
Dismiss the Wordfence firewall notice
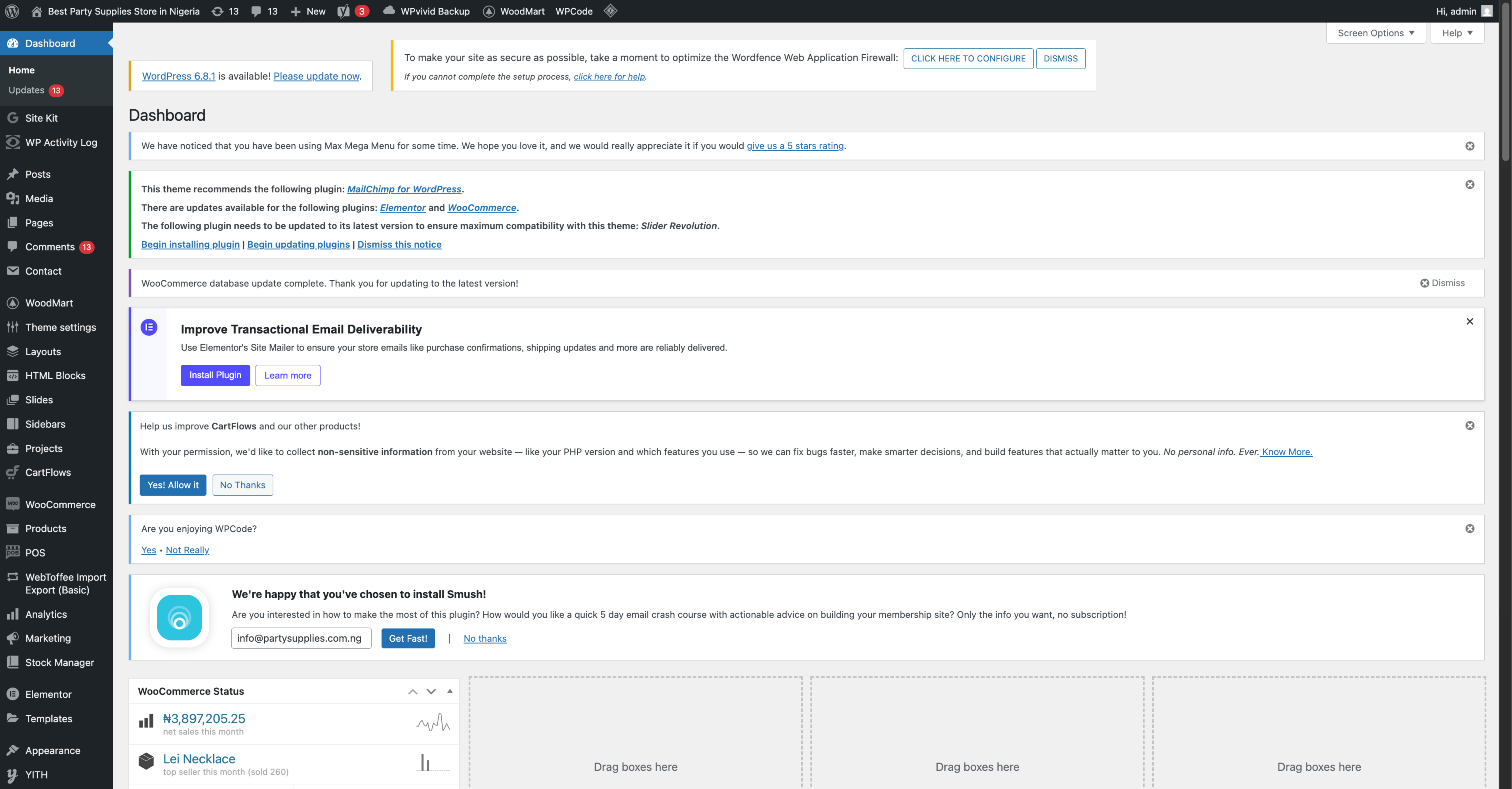click(1061, 59)
